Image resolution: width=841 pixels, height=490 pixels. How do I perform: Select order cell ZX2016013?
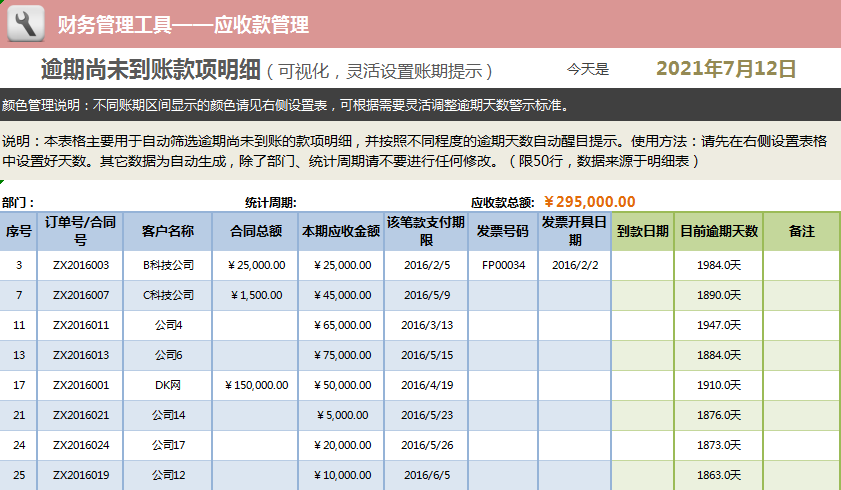(x=80, y=355)
